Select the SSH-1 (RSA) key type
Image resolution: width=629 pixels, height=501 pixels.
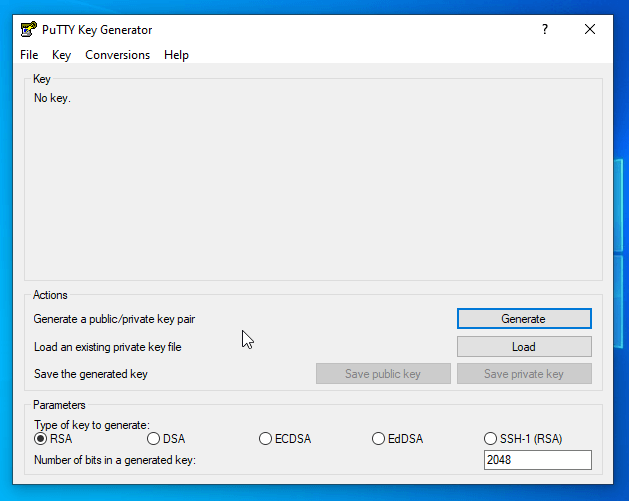click(523, 439)
